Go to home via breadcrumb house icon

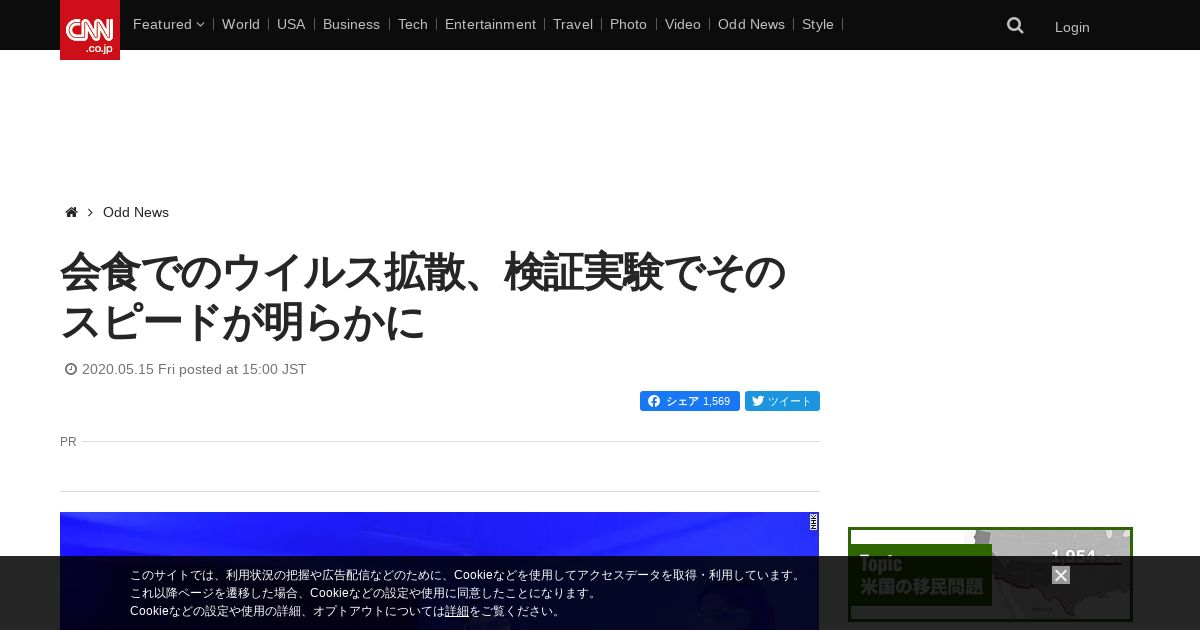71,212
